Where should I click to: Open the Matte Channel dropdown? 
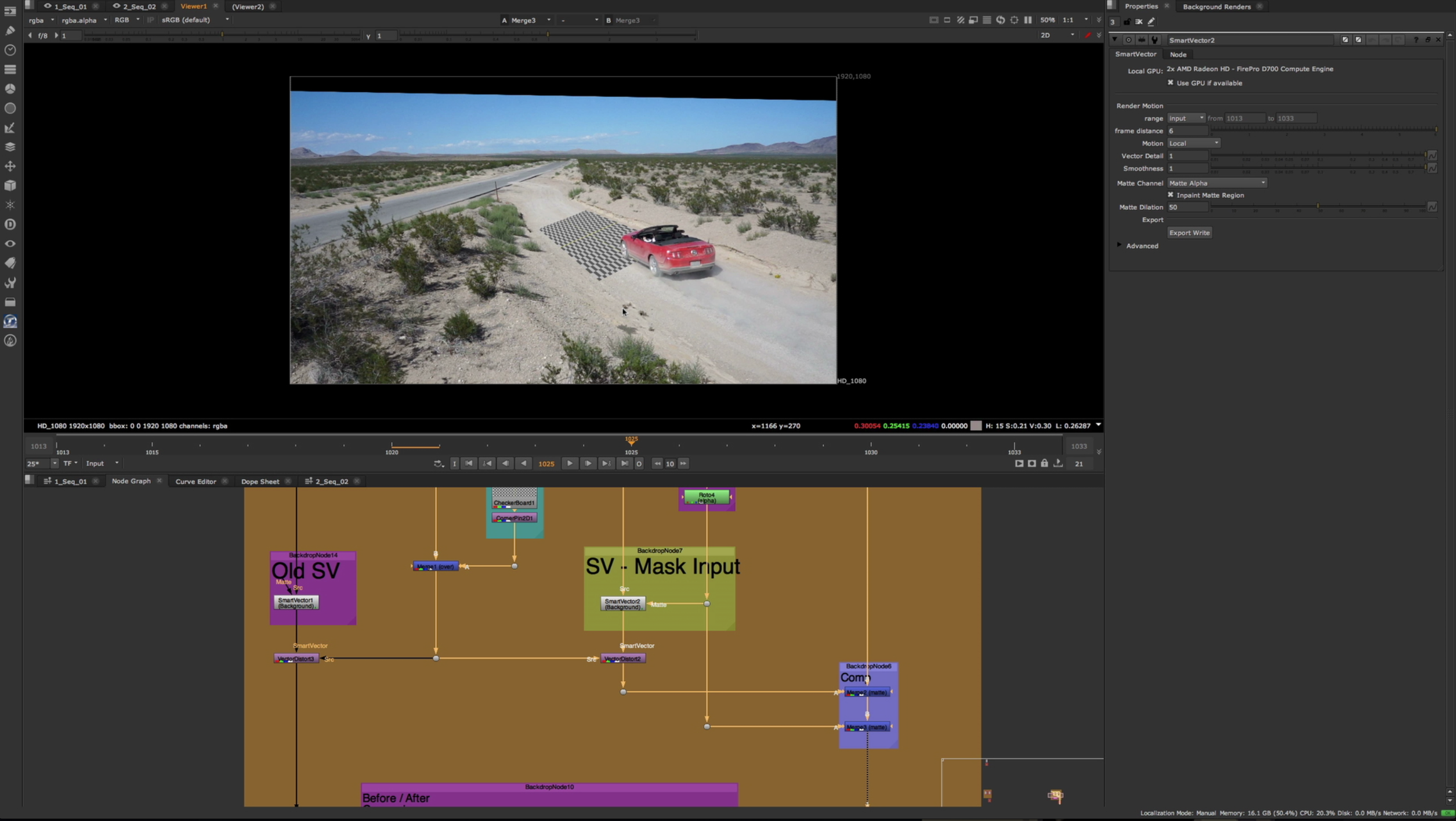pyautogui.click(x=1216, y=182)
